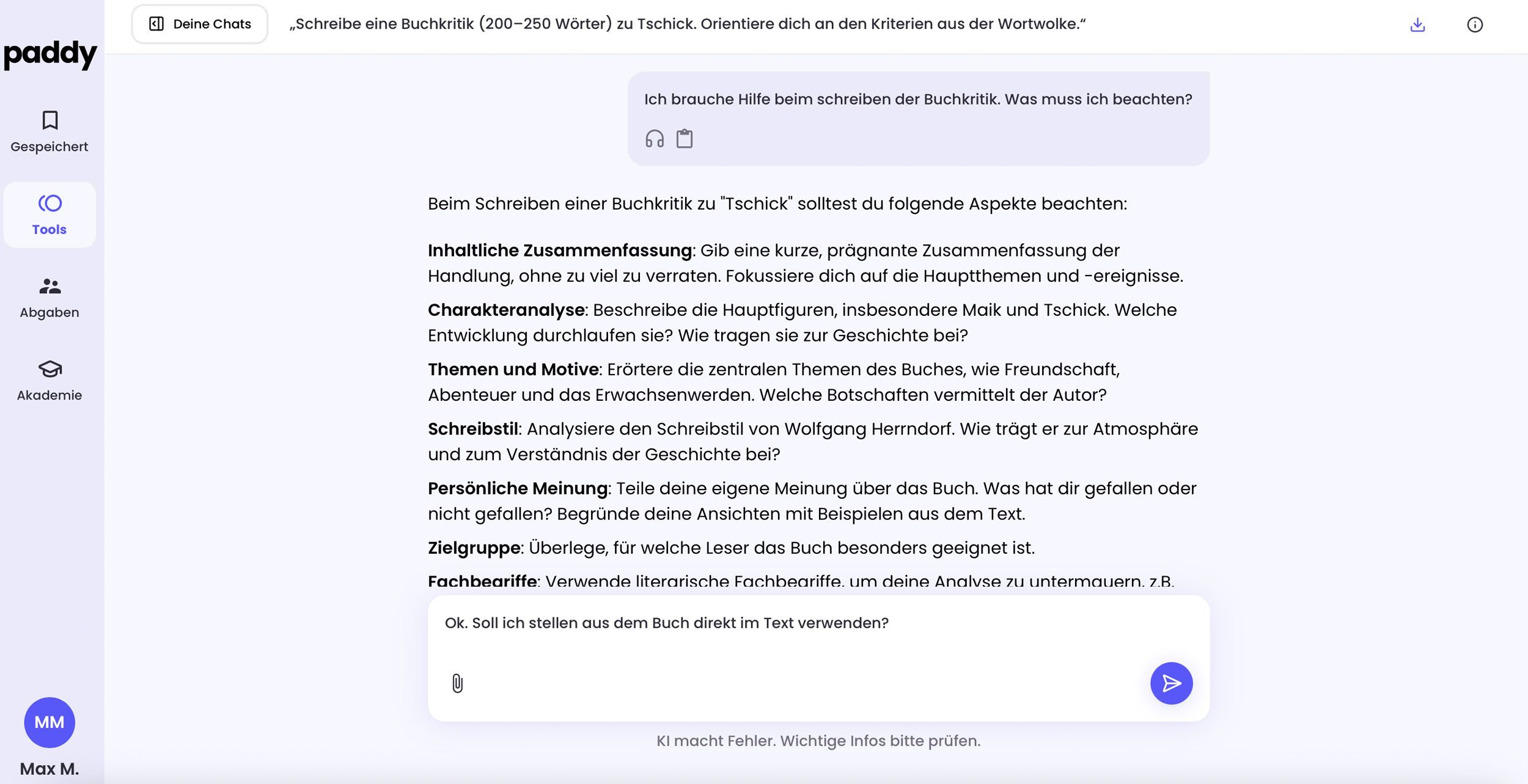This screenshot has height=784, width=1528.
Task: Open the info circle icon
Action: tap(1474, 24)
